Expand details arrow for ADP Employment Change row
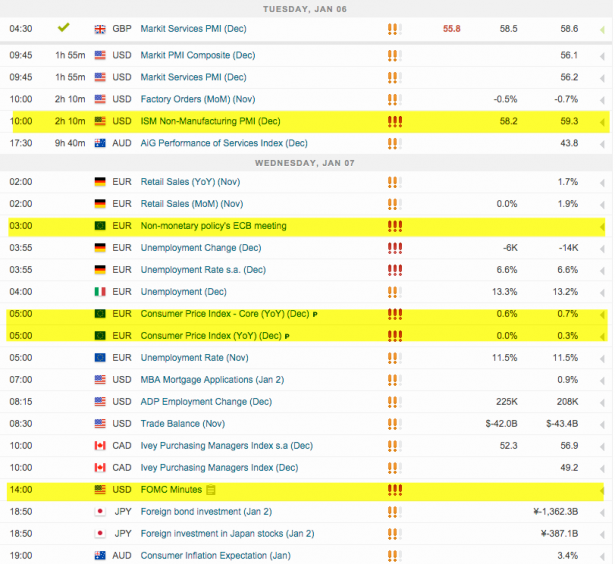Image resolution: width=615 pixels, height=564 pixels. (602, 402)
